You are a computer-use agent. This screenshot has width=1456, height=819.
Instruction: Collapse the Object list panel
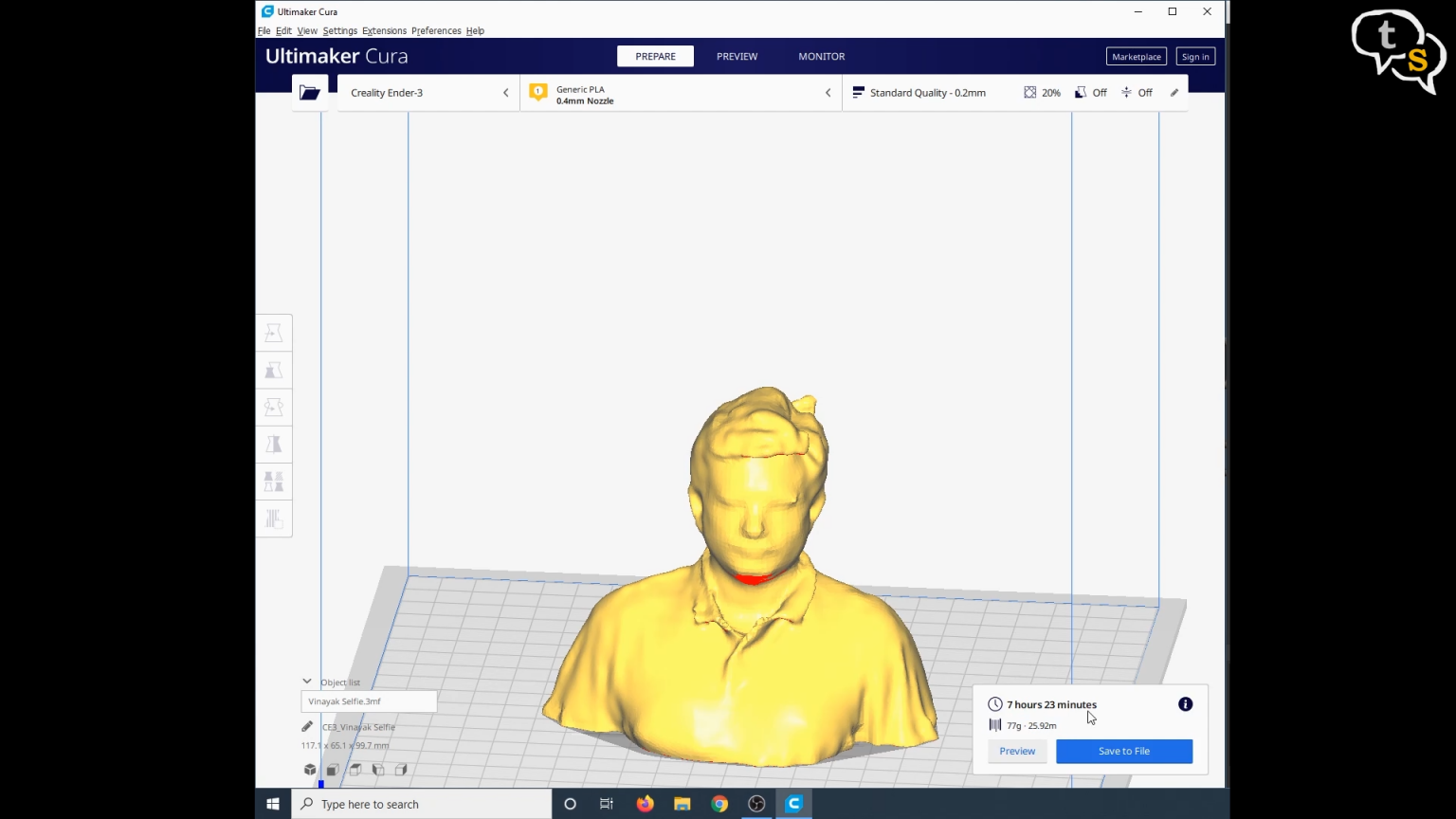(307, 681)
